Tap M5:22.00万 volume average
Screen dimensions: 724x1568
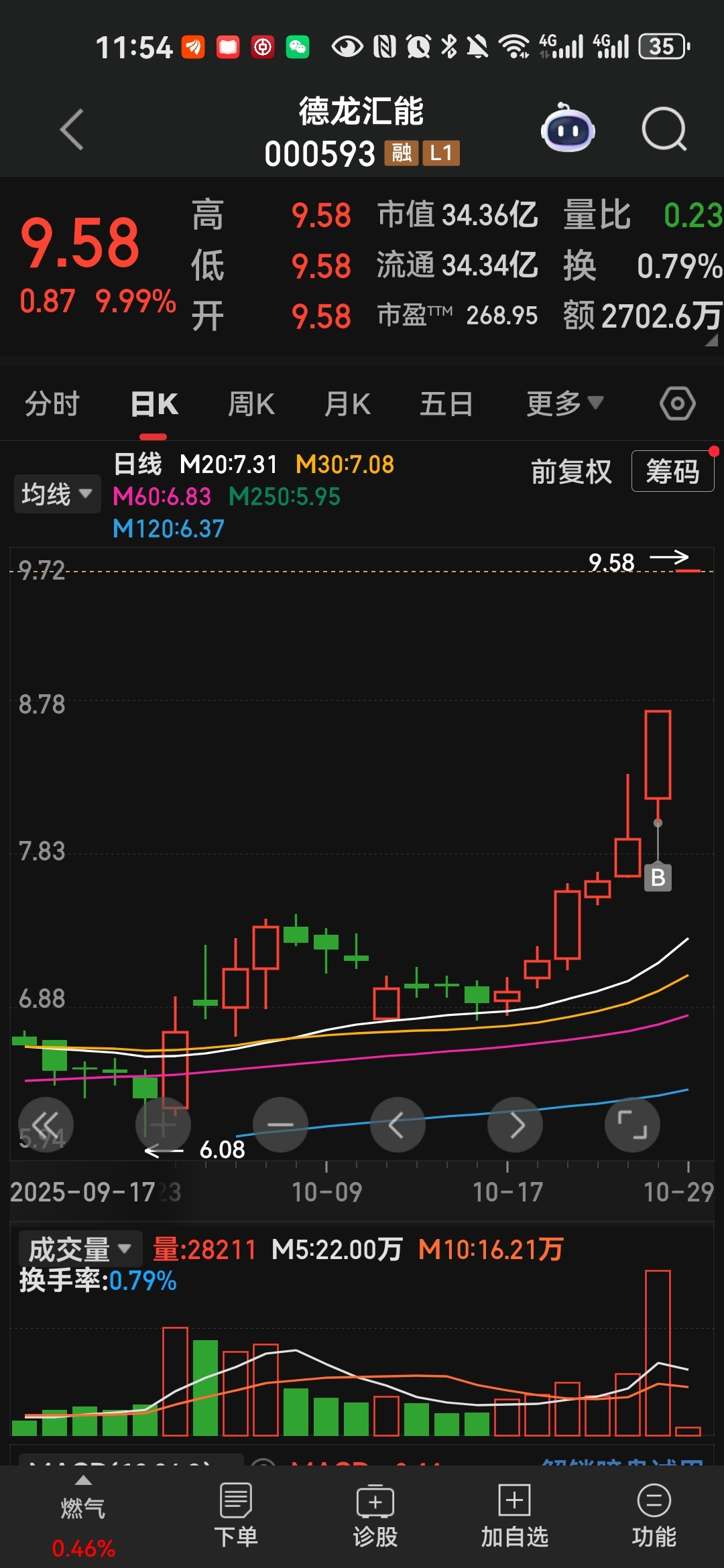click(x=337, y=1250)
